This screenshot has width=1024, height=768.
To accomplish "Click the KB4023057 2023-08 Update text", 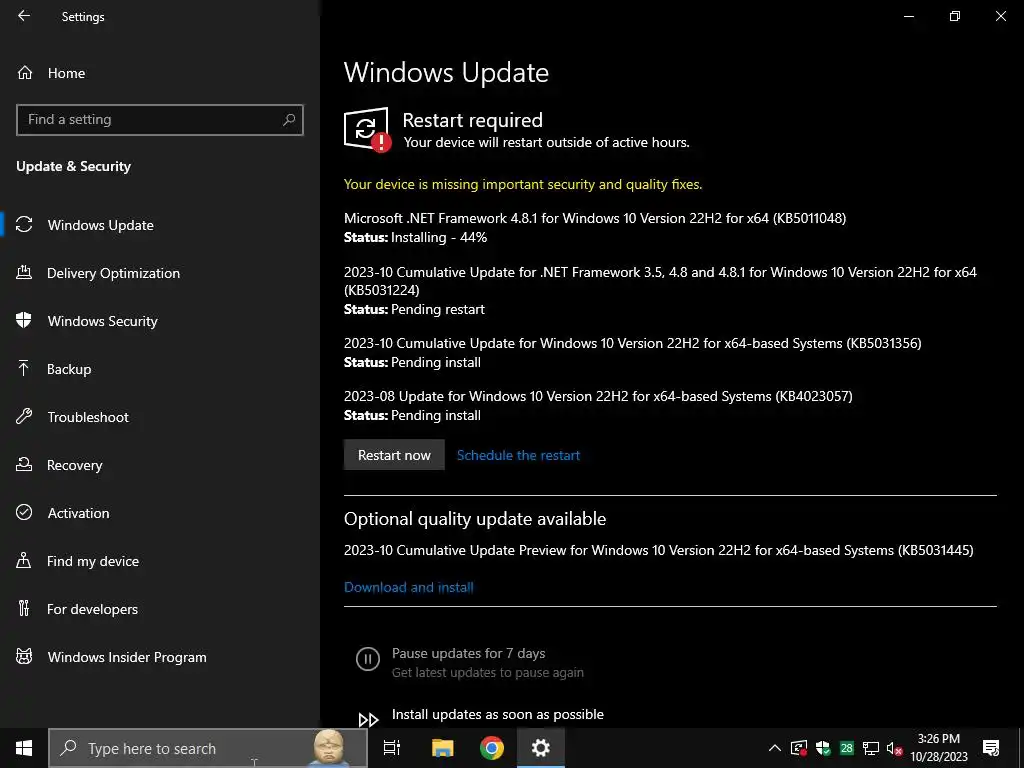I will (x=598, y=396).
